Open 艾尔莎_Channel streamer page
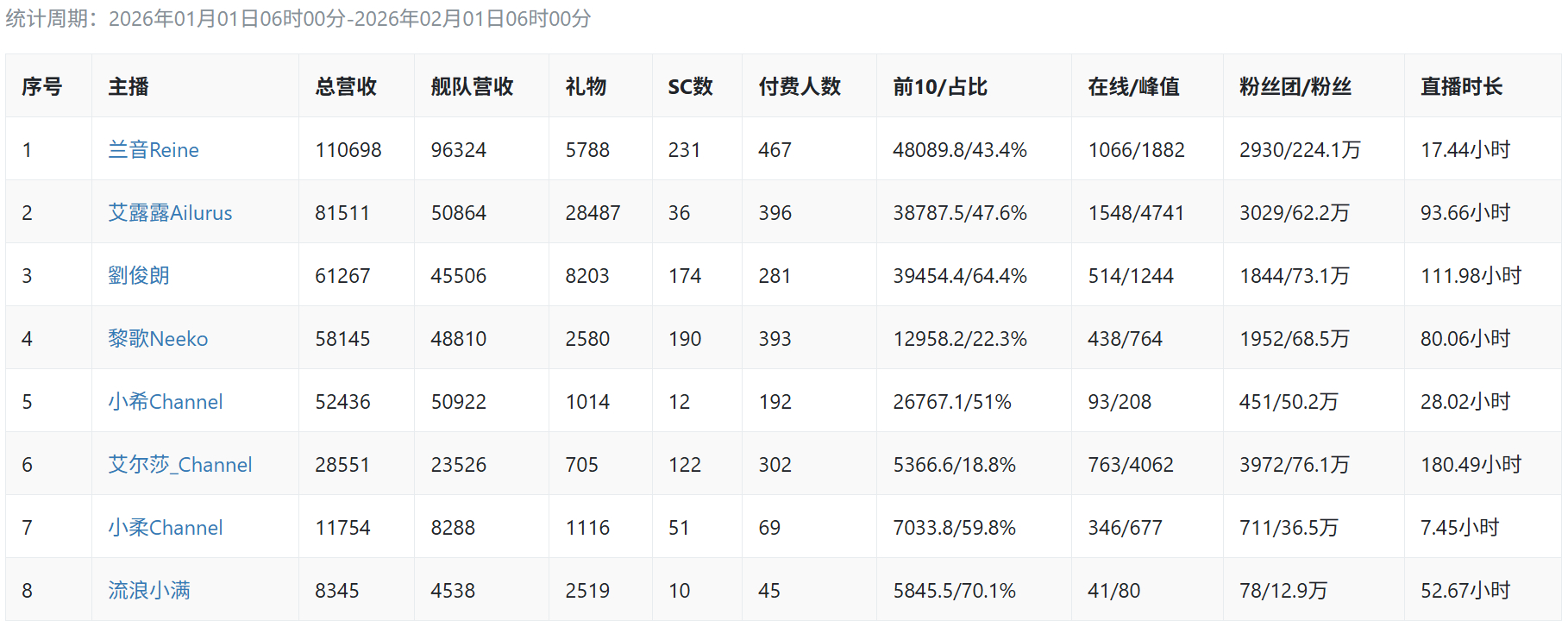The width and height of the screenshot is (1568, 621). coord(180,465)
